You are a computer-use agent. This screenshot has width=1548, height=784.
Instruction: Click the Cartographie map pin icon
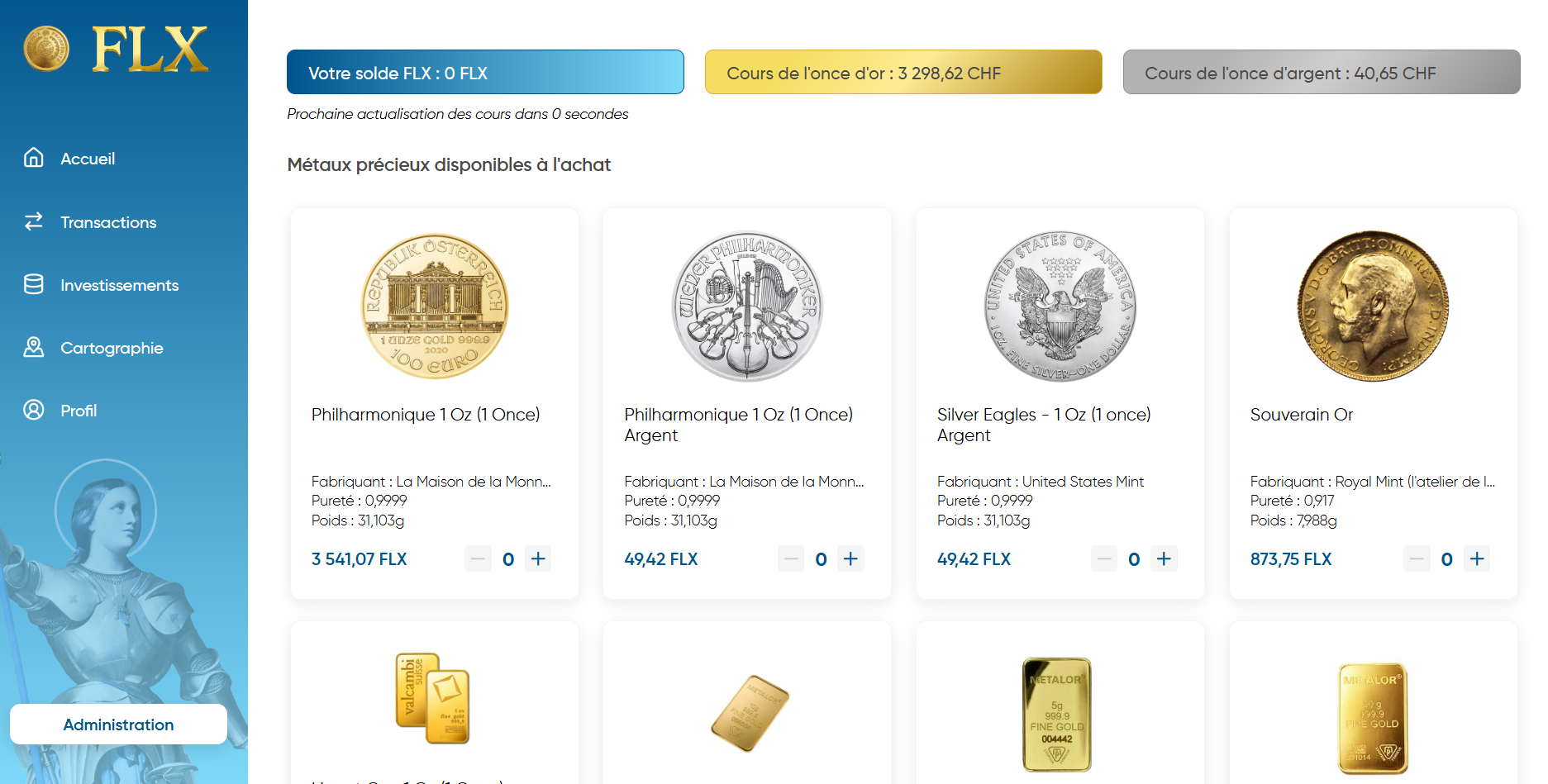[34, 347]
